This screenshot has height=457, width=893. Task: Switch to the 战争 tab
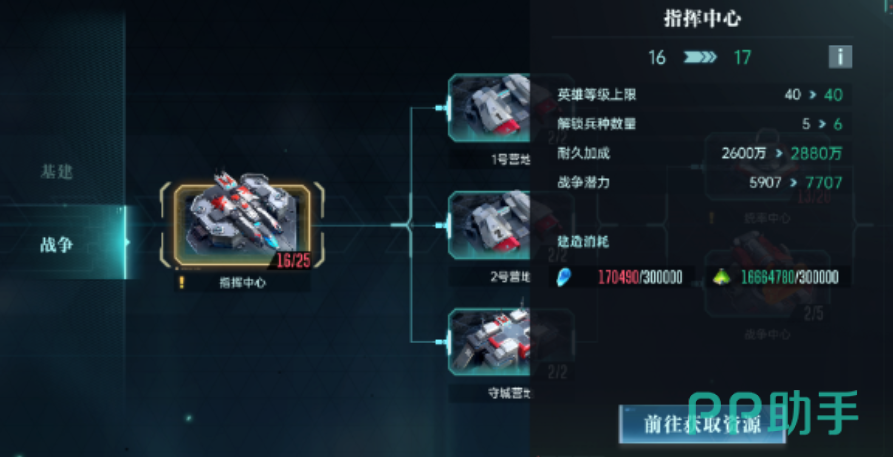click(57, 245)
